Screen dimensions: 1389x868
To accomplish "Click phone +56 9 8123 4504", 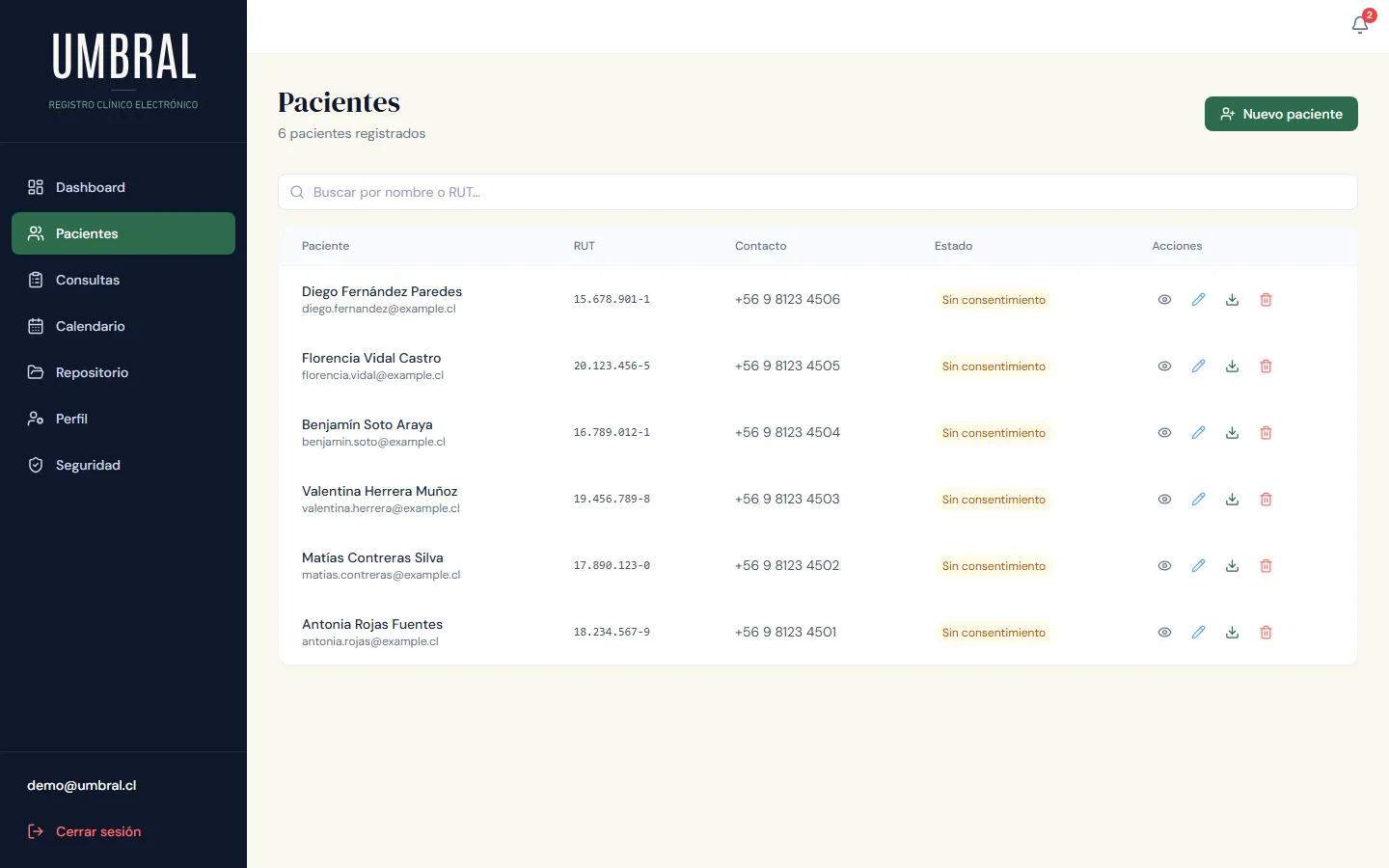I will (x=787, y=432).
